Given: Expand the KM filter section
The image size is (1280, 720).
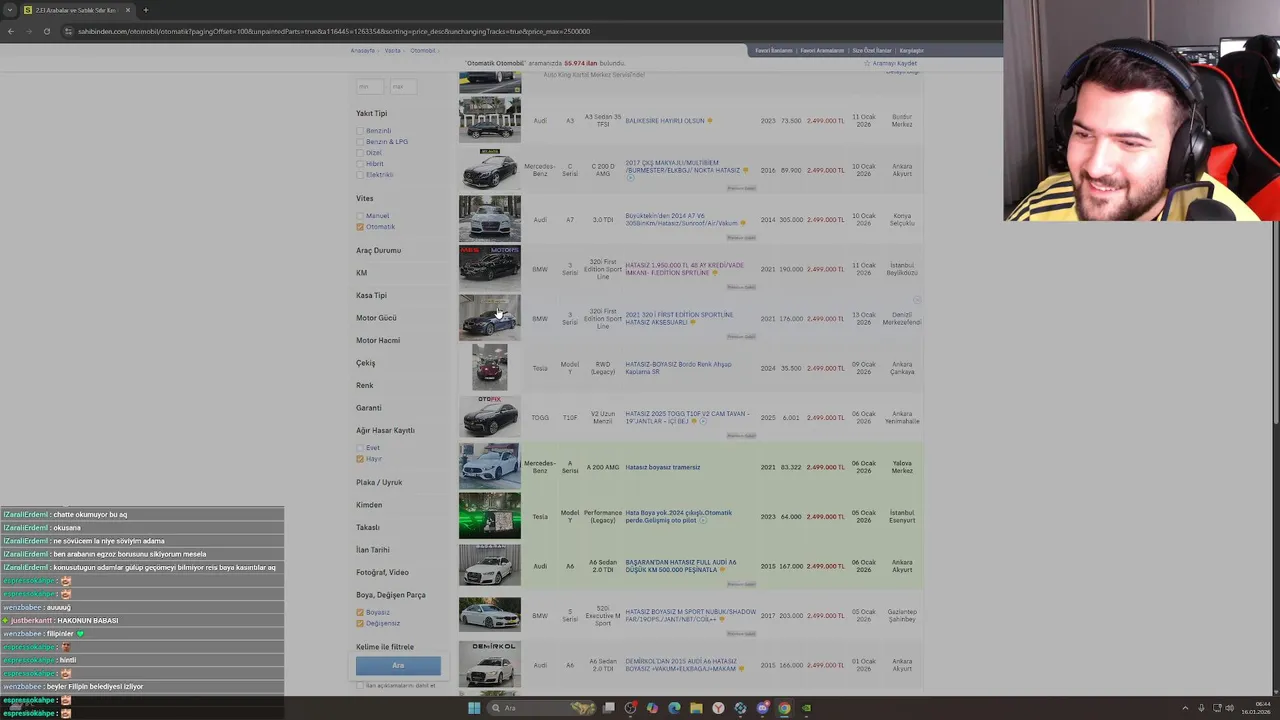Looking at the screenshot, I should click(x=361, y=273).
